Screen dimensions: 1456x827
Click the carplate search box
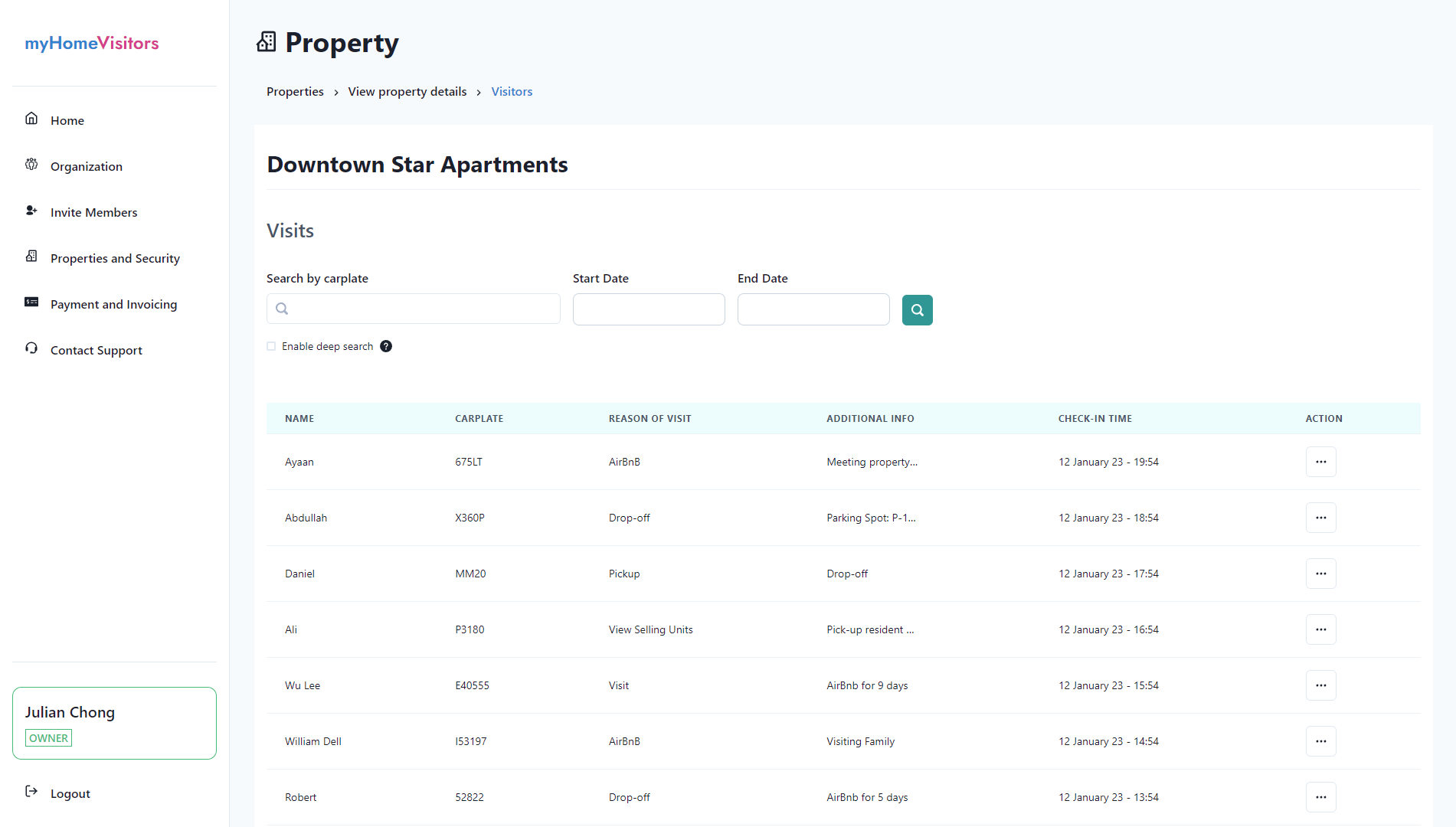click(413, 309)
